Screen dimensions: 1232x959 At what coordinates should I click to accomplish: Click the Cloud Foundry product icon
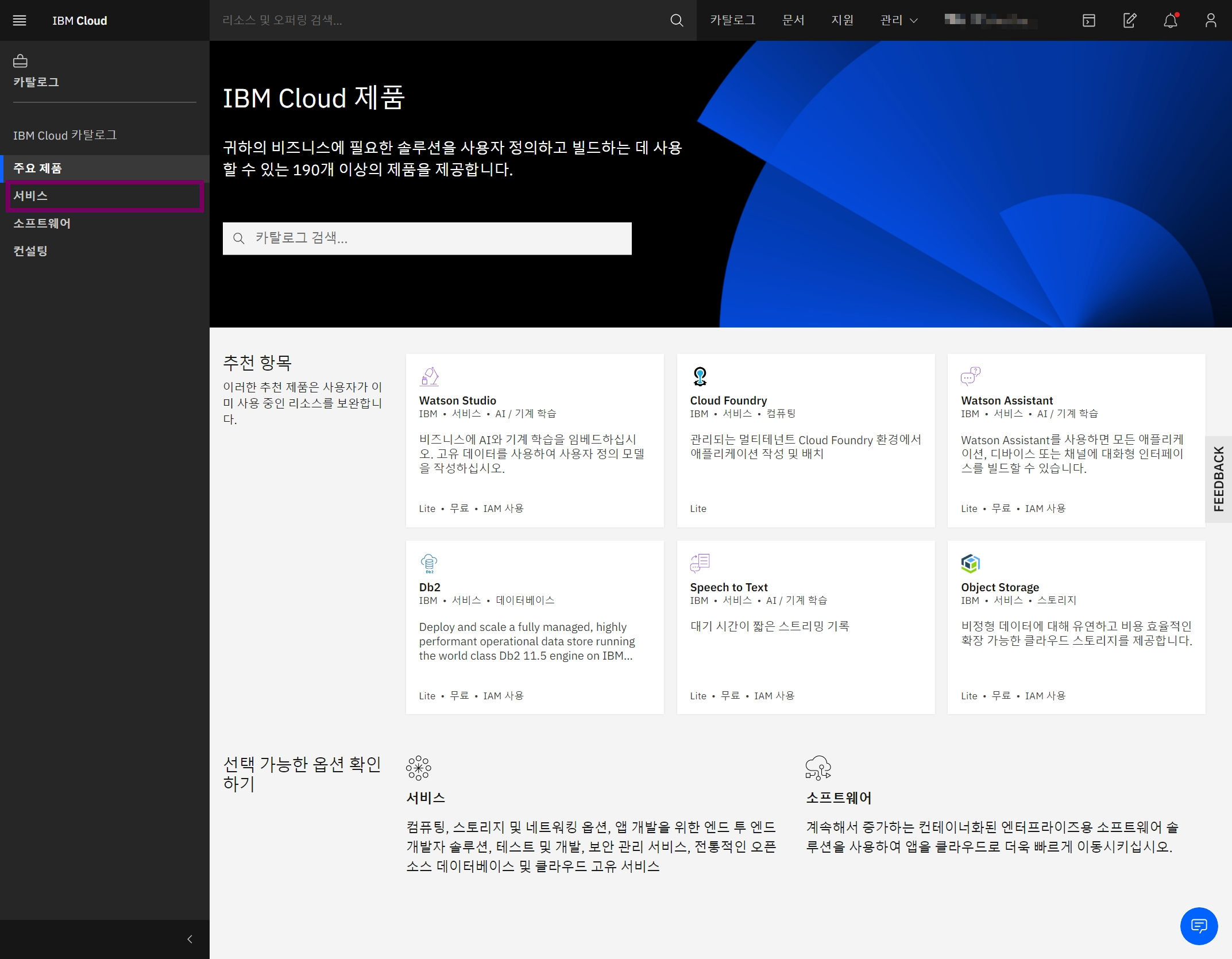click(x=700, y=376)
